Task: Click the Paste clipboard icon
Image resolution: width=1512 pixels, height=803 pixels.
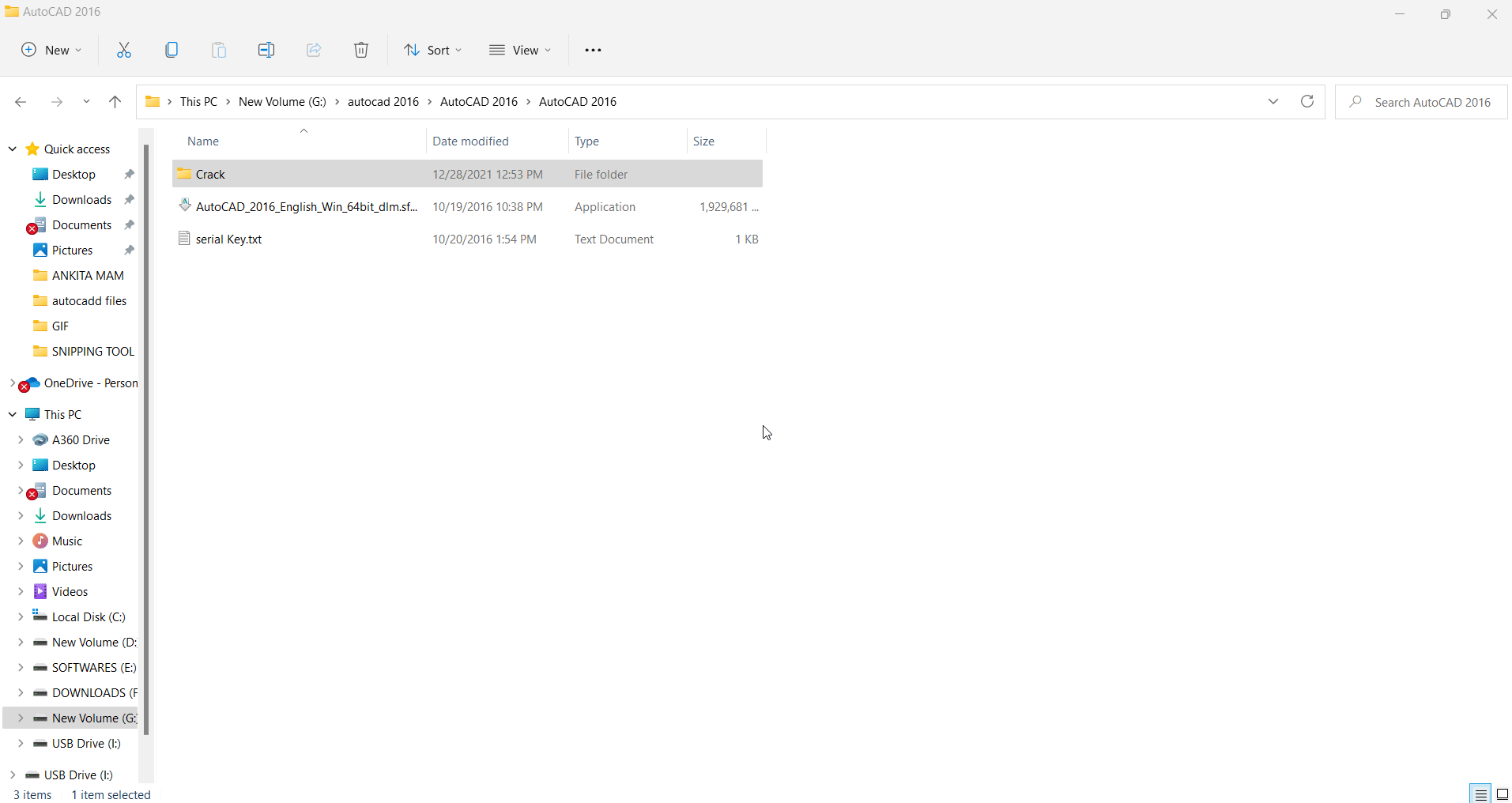Action: click(219, 50)
